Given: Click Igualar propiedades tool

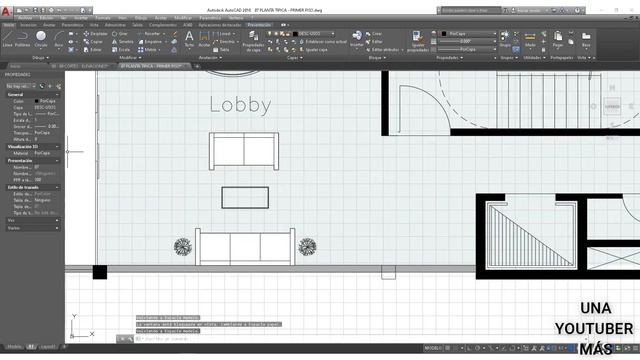Looking at the screenshot, I should [417, 41].
